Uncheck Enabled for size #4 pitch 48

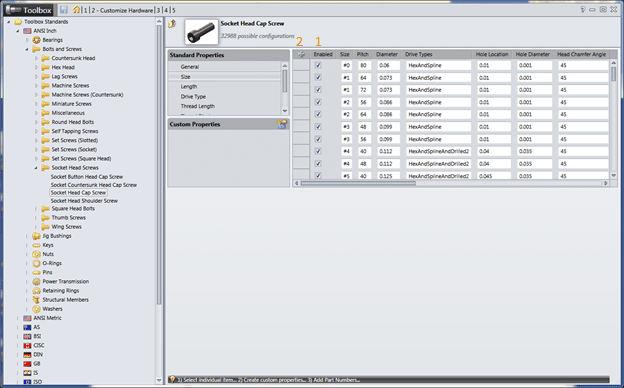(318, 164)
